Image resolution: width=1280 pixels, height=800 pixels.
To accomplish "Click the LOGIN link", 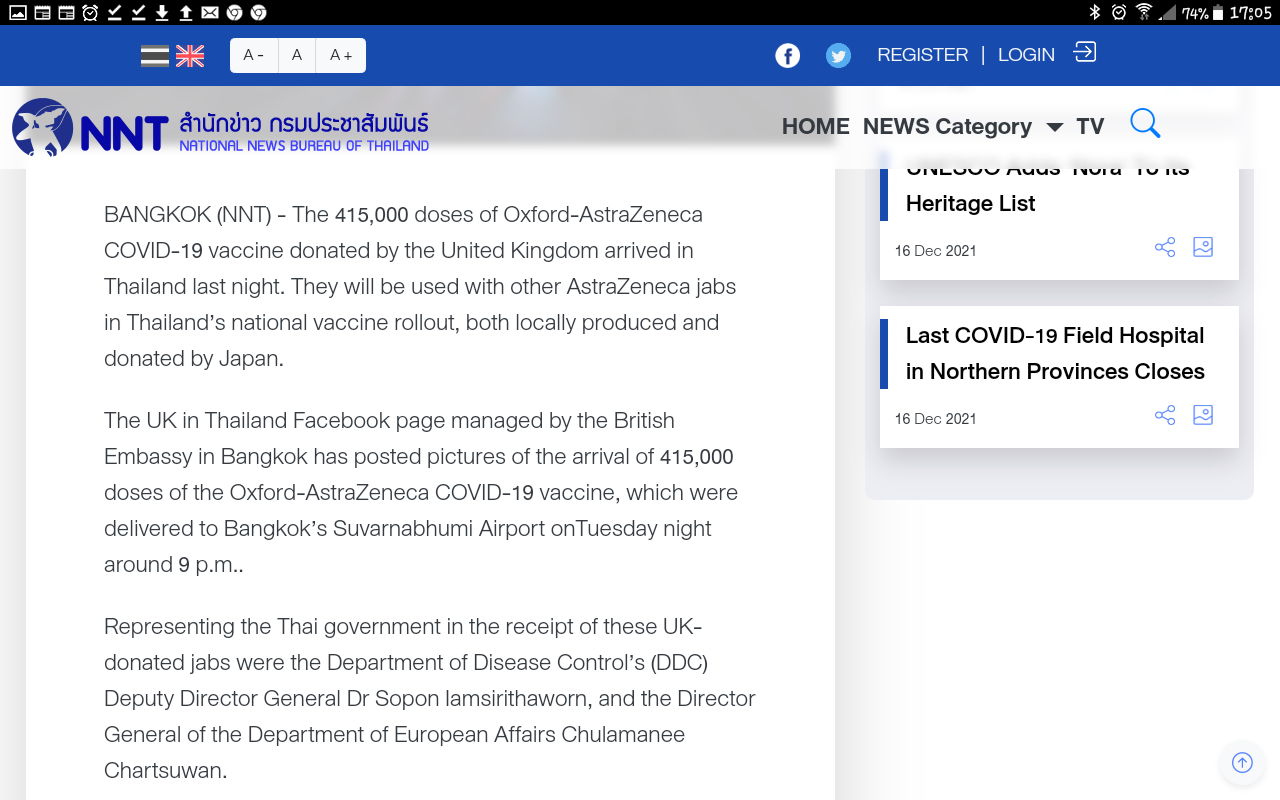I will click(1026, 55).
